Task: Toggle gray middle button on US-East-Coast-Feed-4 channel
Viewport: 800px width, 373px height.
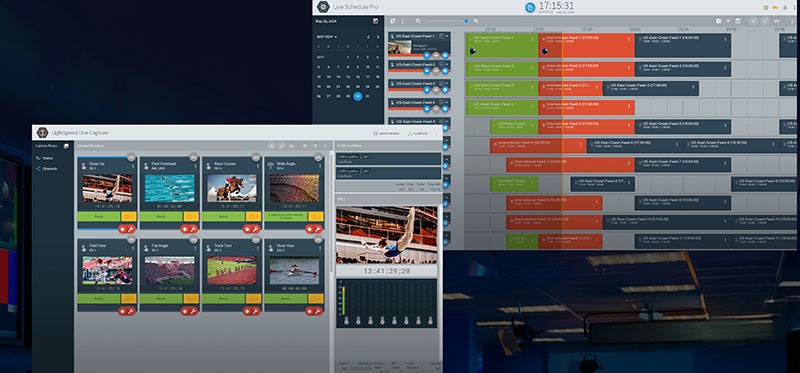Action: pyautogui.click(x=436, y=109)
